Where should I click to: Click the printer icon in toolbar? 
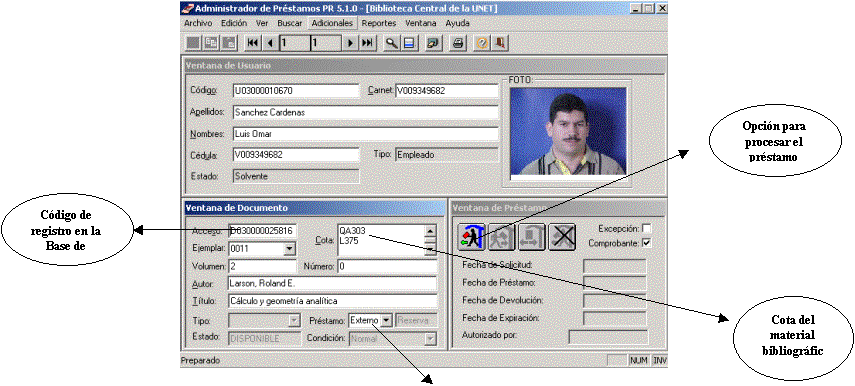click(x=458, y=43)
